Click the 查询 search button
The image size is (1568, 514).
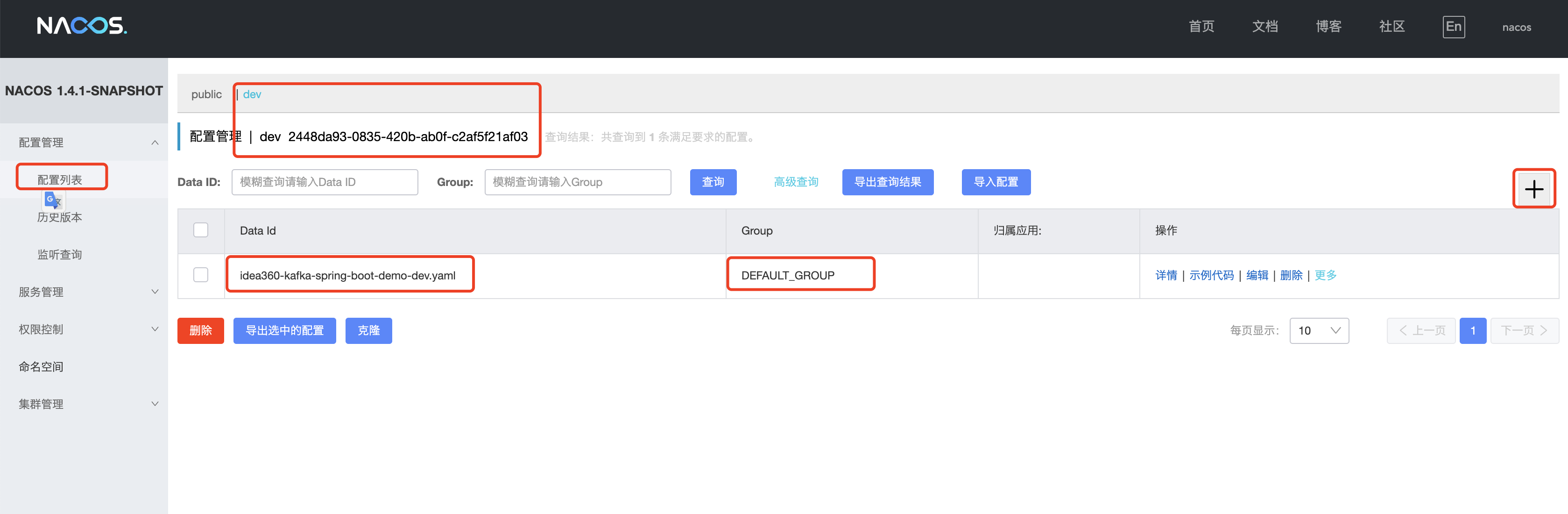point(713,182)
